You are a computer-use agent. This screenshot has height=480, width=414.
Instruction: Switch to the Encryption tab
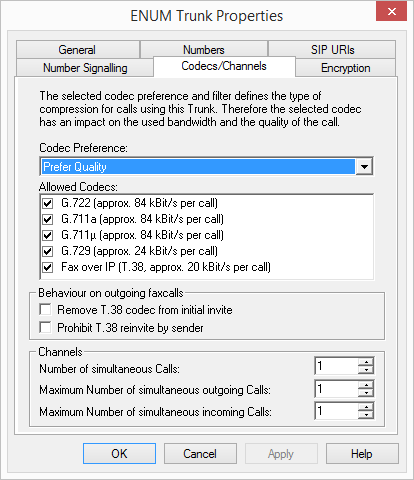345,68
